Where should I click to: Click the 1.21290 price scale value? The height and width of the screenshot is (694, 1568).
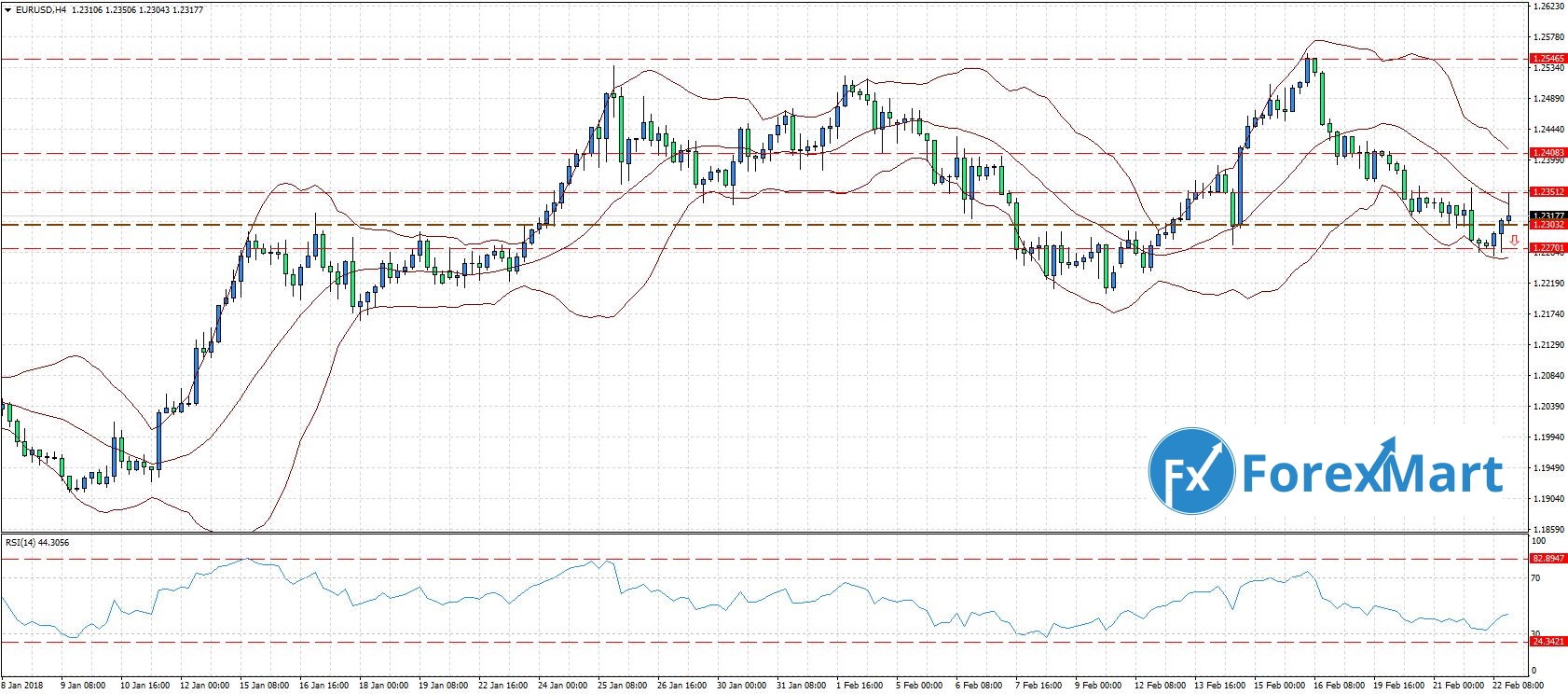pyautogui.click(x=1547, y=345)
